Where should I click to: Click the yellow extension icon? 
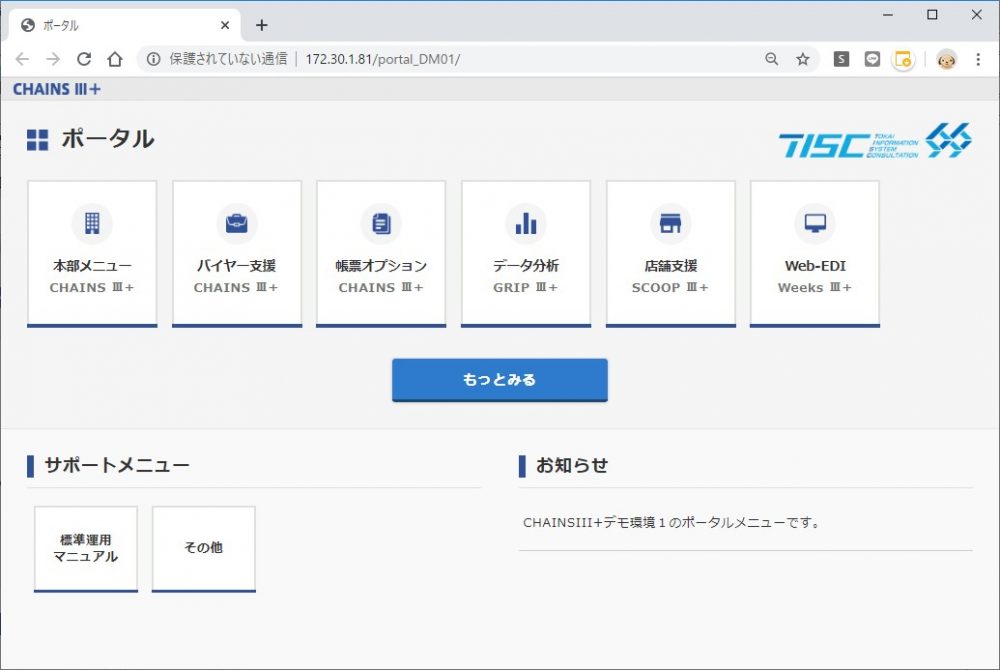pos(903,59)
